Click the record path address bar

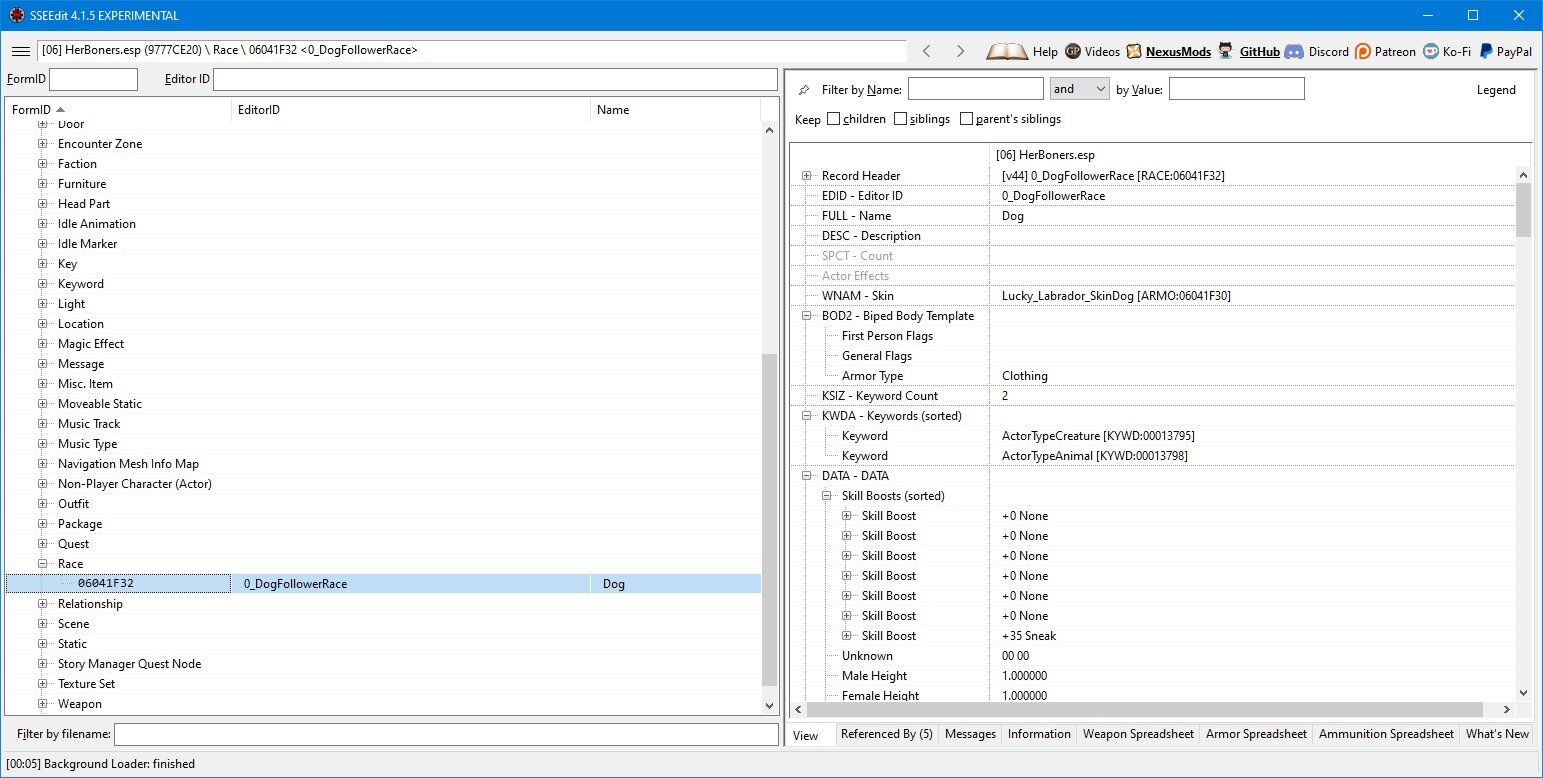coord(472,50)
